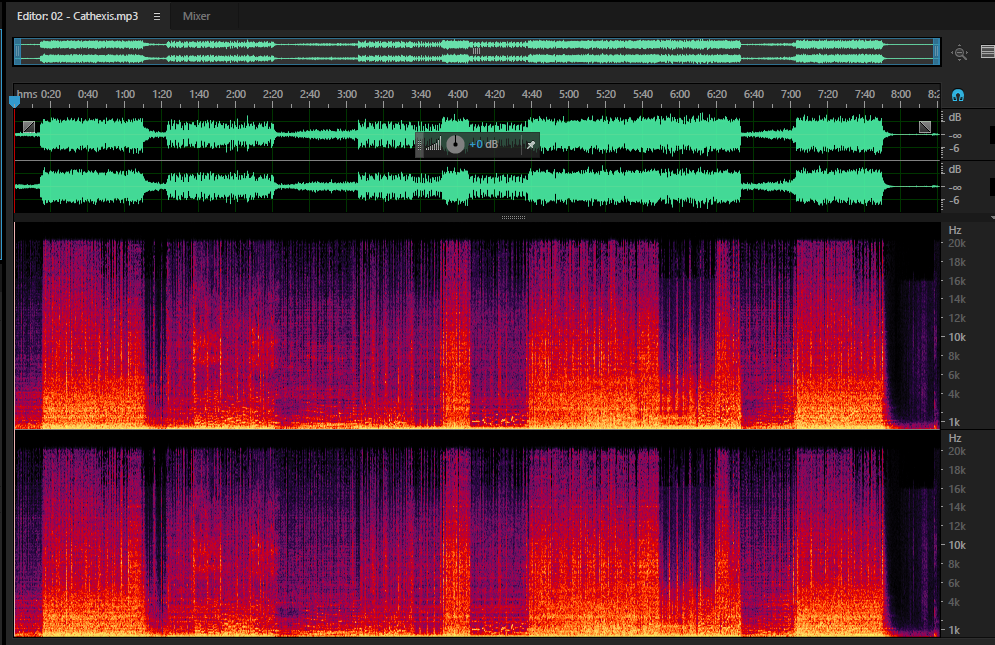The width and height of the screenshot is (995, 645).
Task: Click the 1:00 mark on the time ruler
Action: 125,94
